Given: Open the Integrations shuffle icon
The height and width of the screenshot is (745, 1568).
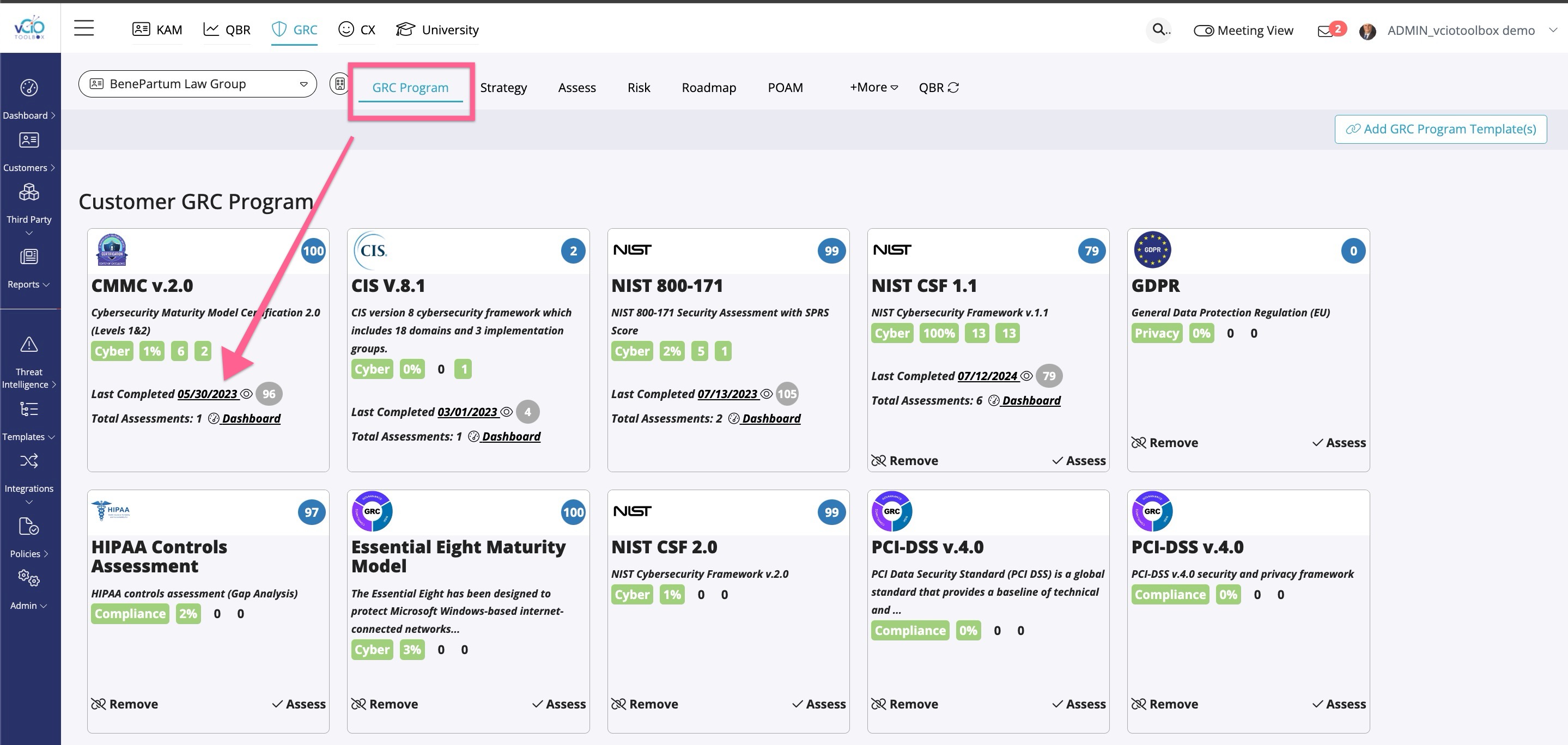Looking at the screenshot, I should coord(29,461).
